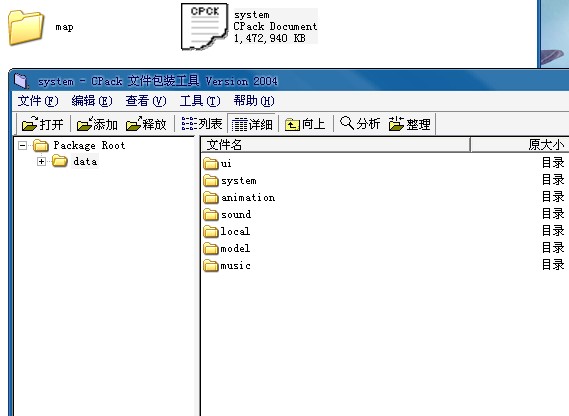Click the 整理 (Defragment) toolbar button

(409, 124)
